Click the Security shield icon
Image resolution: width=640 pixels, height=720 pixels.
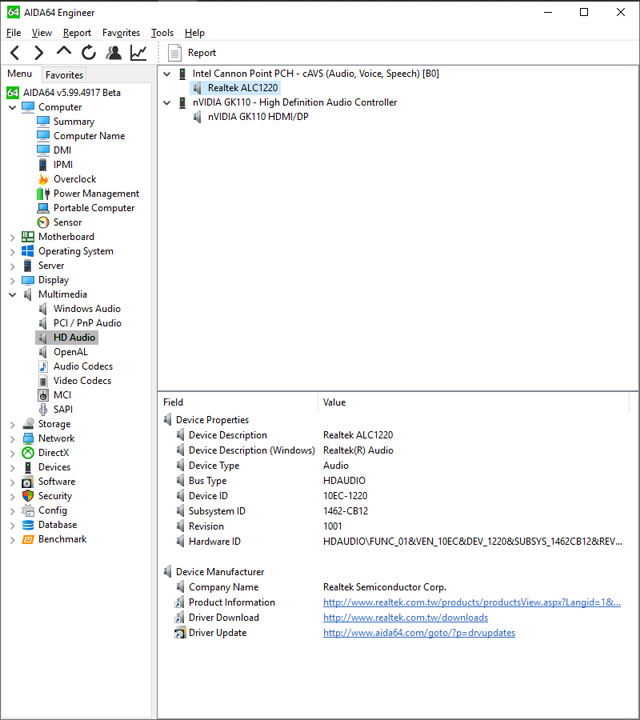(28, 496)
